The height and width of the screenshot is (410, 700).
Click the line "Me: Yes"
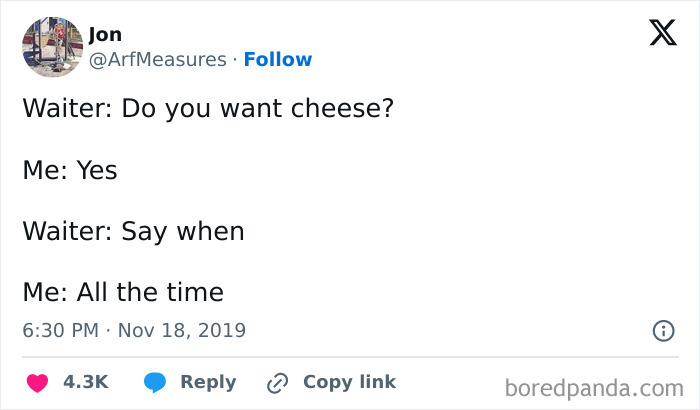point(70,170)
